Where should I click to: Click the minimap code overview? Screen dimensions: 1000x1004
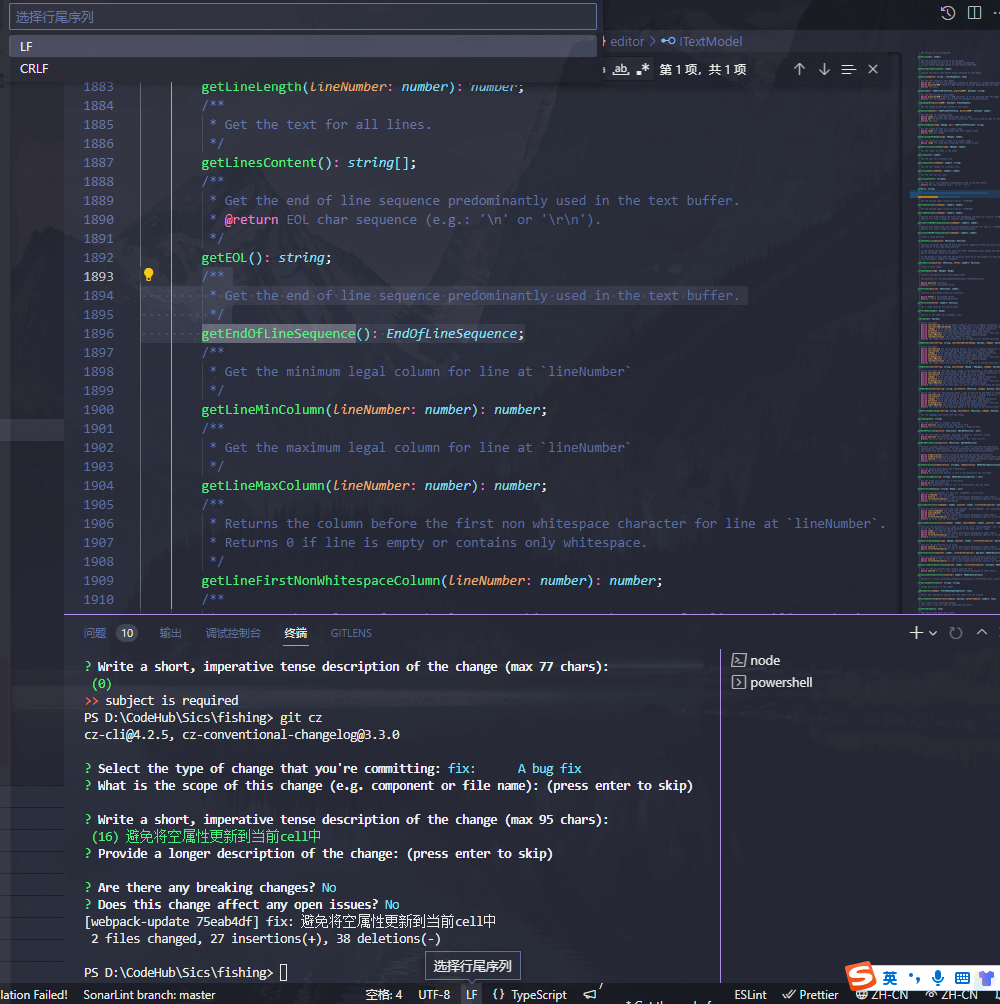[x=954, y=332]
